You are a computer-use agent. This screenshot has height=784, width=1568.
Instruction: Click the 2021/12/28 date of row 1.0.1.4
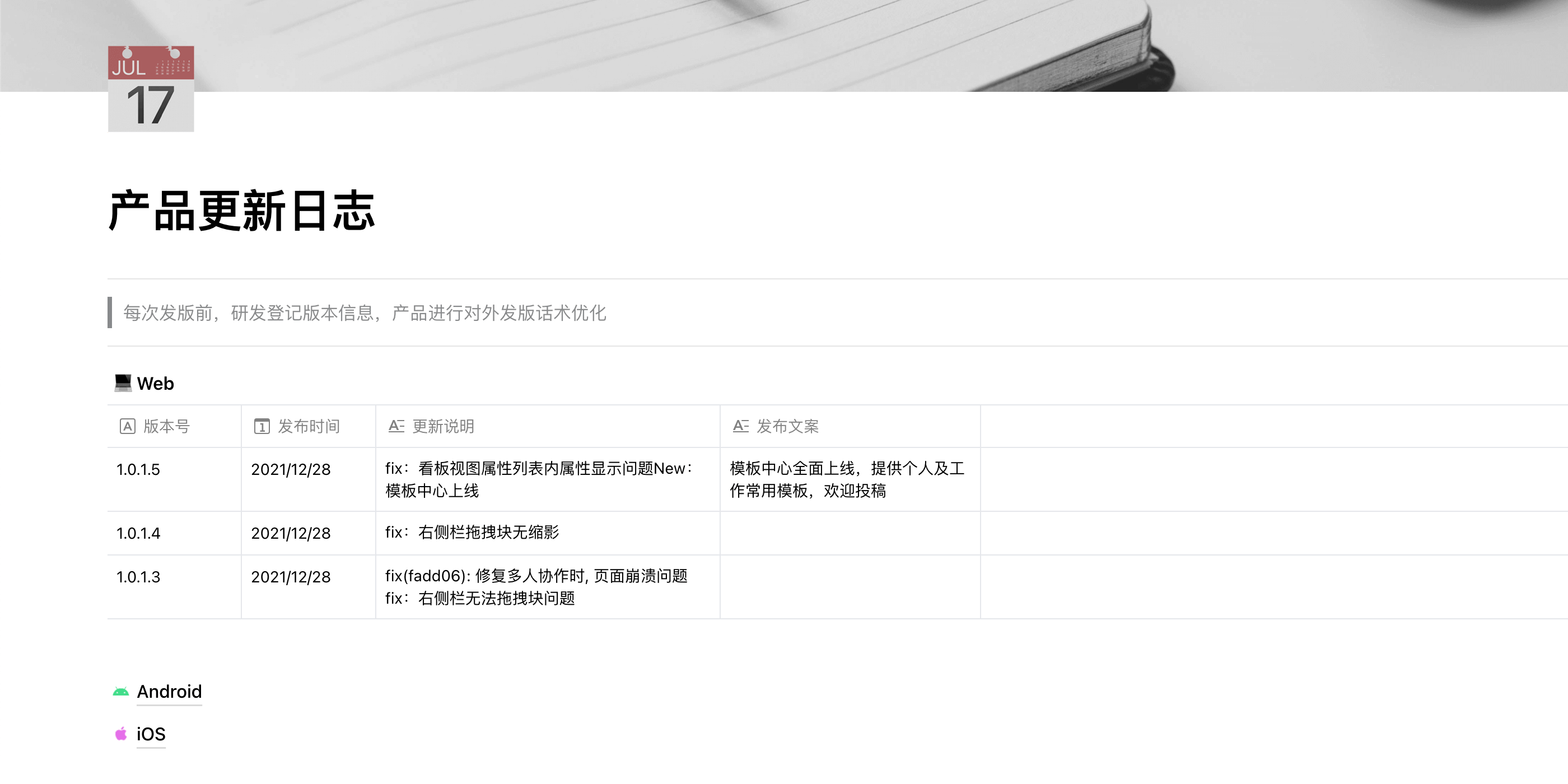tap(292, 533)
